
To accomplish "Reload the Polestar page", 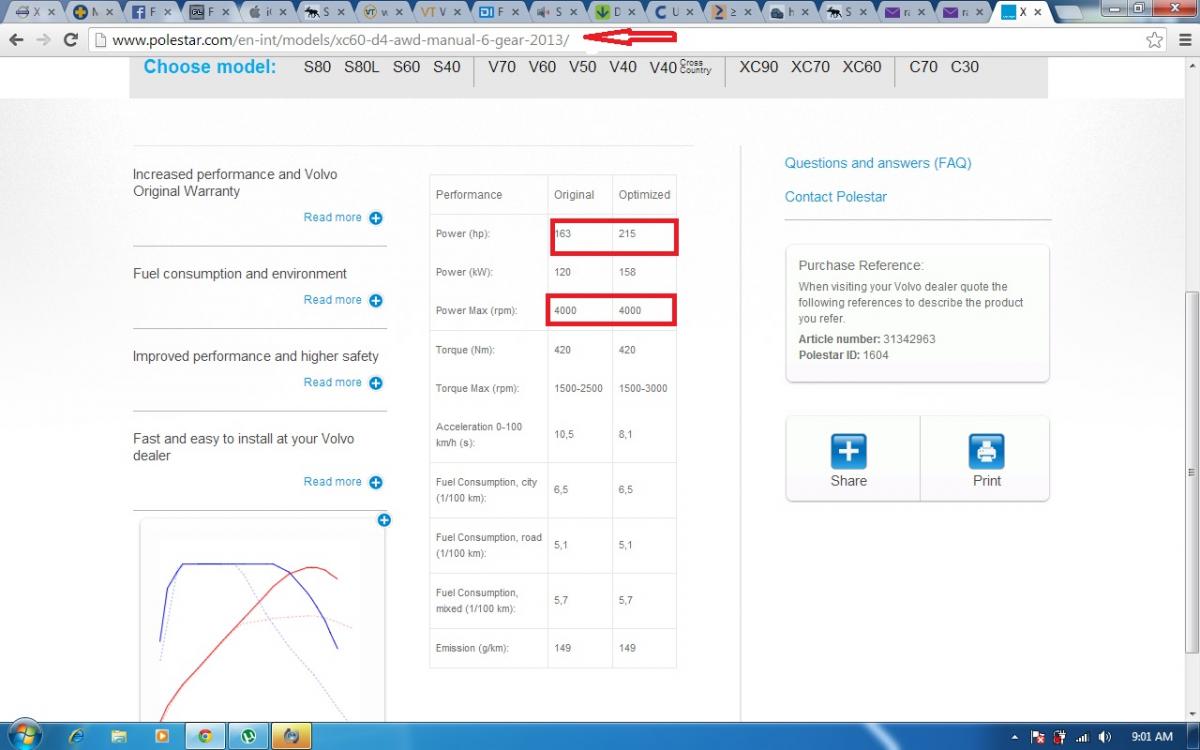I will pos(70,40).
